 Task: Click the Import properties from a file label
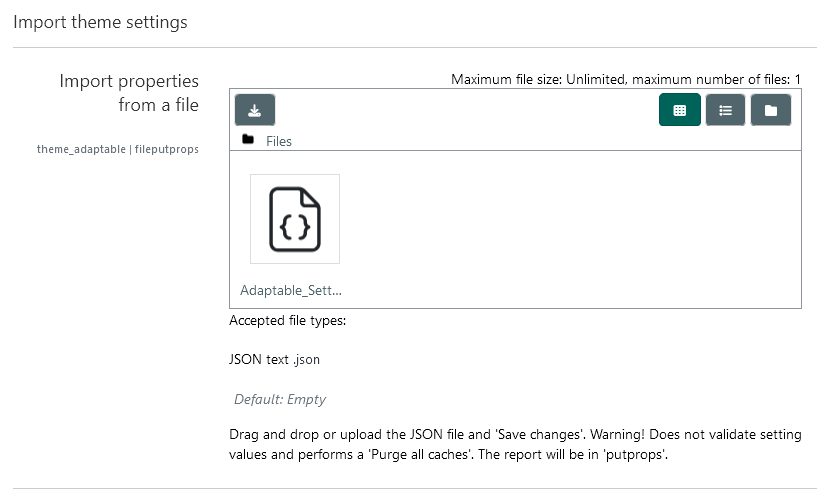(x=129, y=93)
